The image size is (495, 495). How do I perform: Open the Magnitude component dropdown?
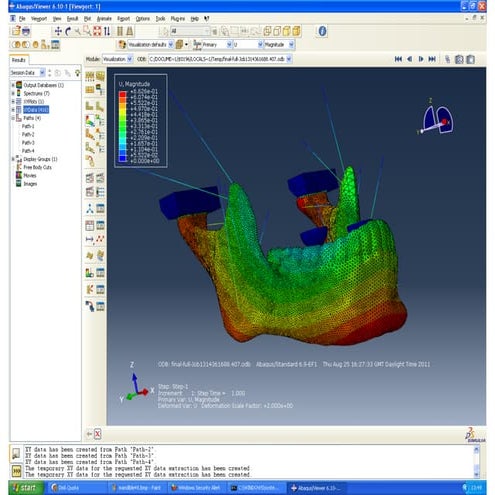coord(279,44)
